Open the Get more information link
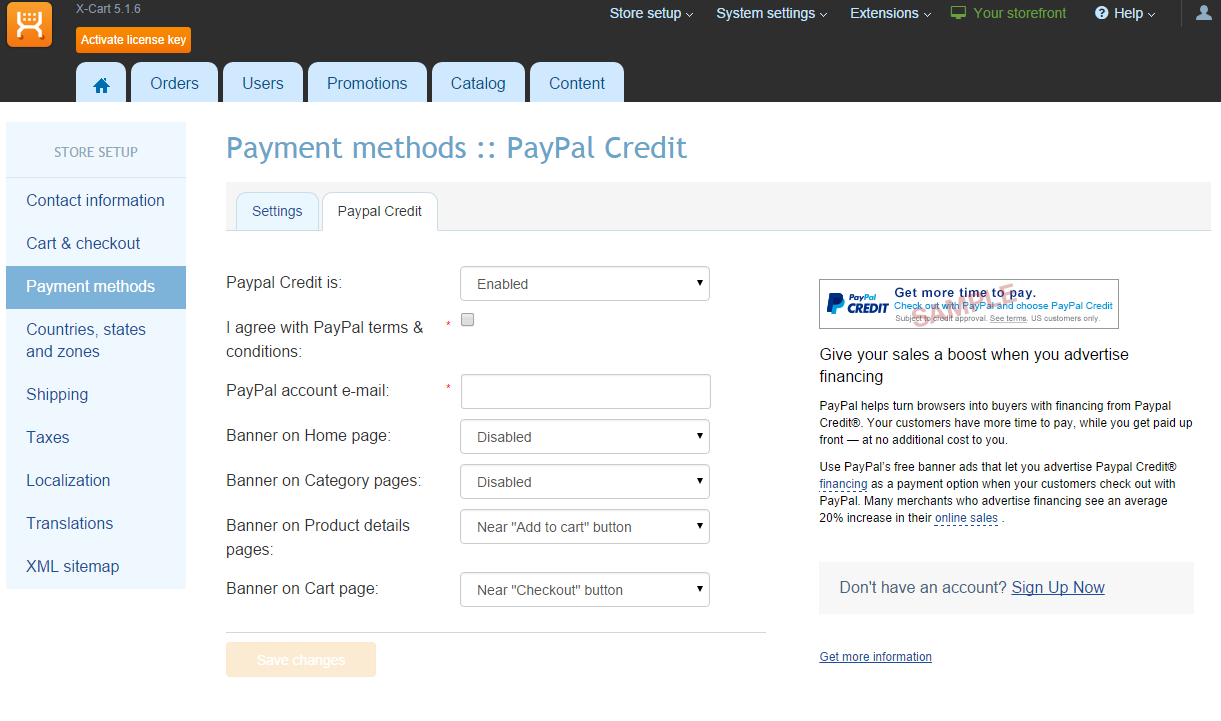Image resolution: width=1221 pixels, height=721 pixels. (875, 657)
